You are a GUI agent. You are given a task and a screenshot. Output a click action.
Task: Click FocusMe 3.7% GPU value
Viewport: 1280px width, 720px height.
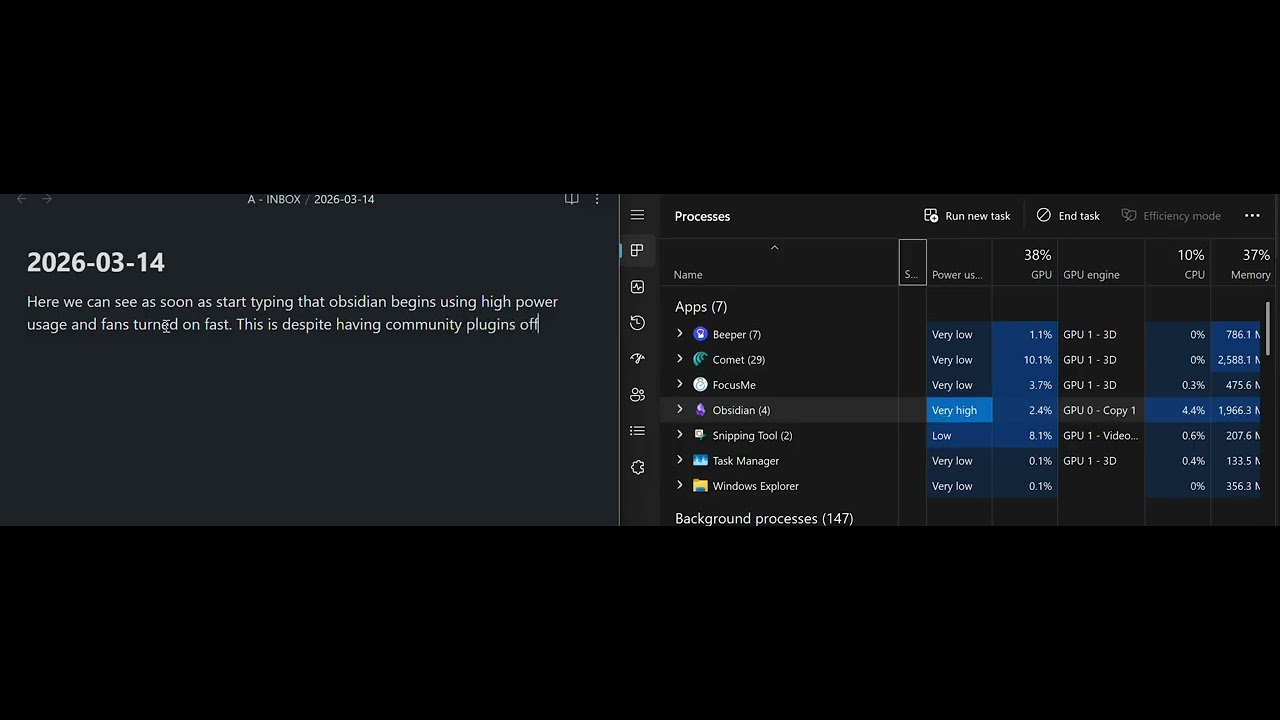(x=1040, y=385)
